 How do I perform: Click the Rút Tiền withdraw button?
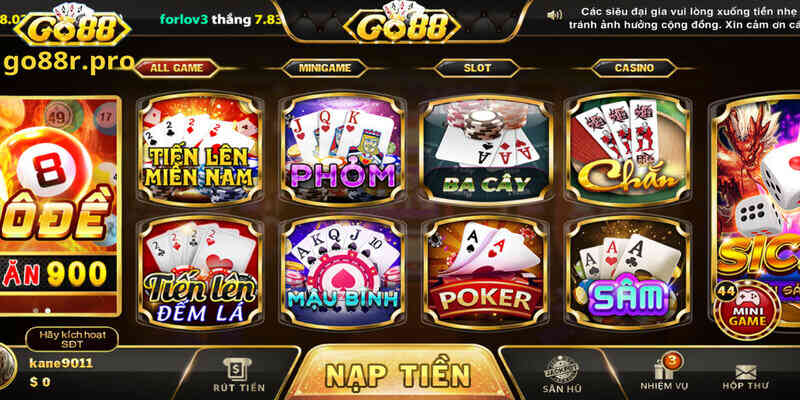pos(239,374)
